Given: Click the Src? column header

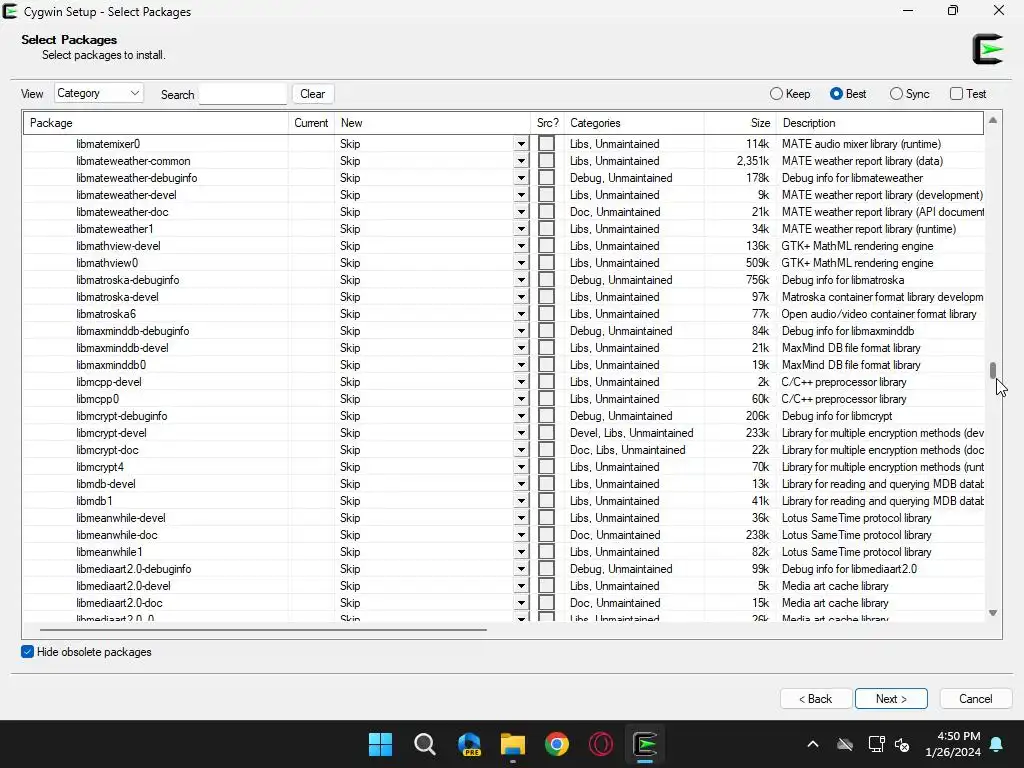Looking at the screenshot, I should 547,123.
